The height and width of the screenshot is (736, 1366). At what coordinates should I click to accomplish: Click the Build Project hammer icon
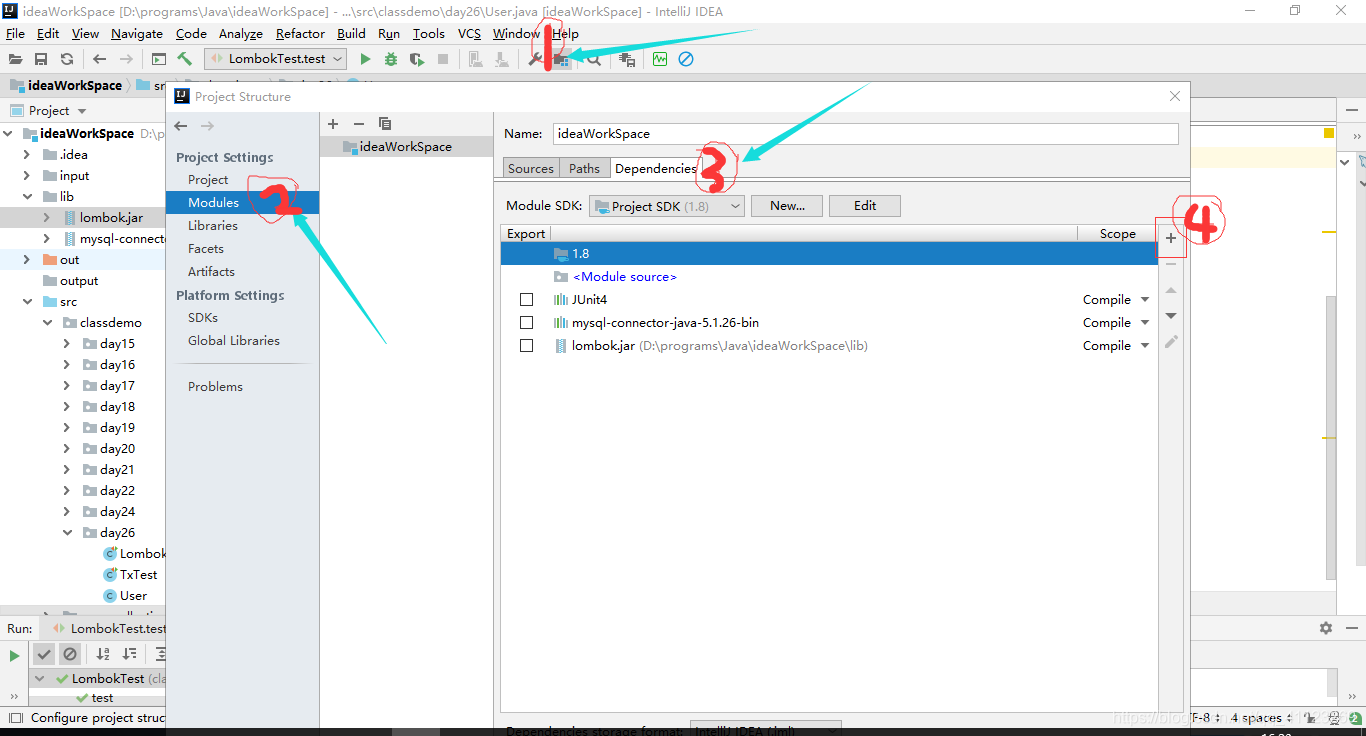coord(185,59)
